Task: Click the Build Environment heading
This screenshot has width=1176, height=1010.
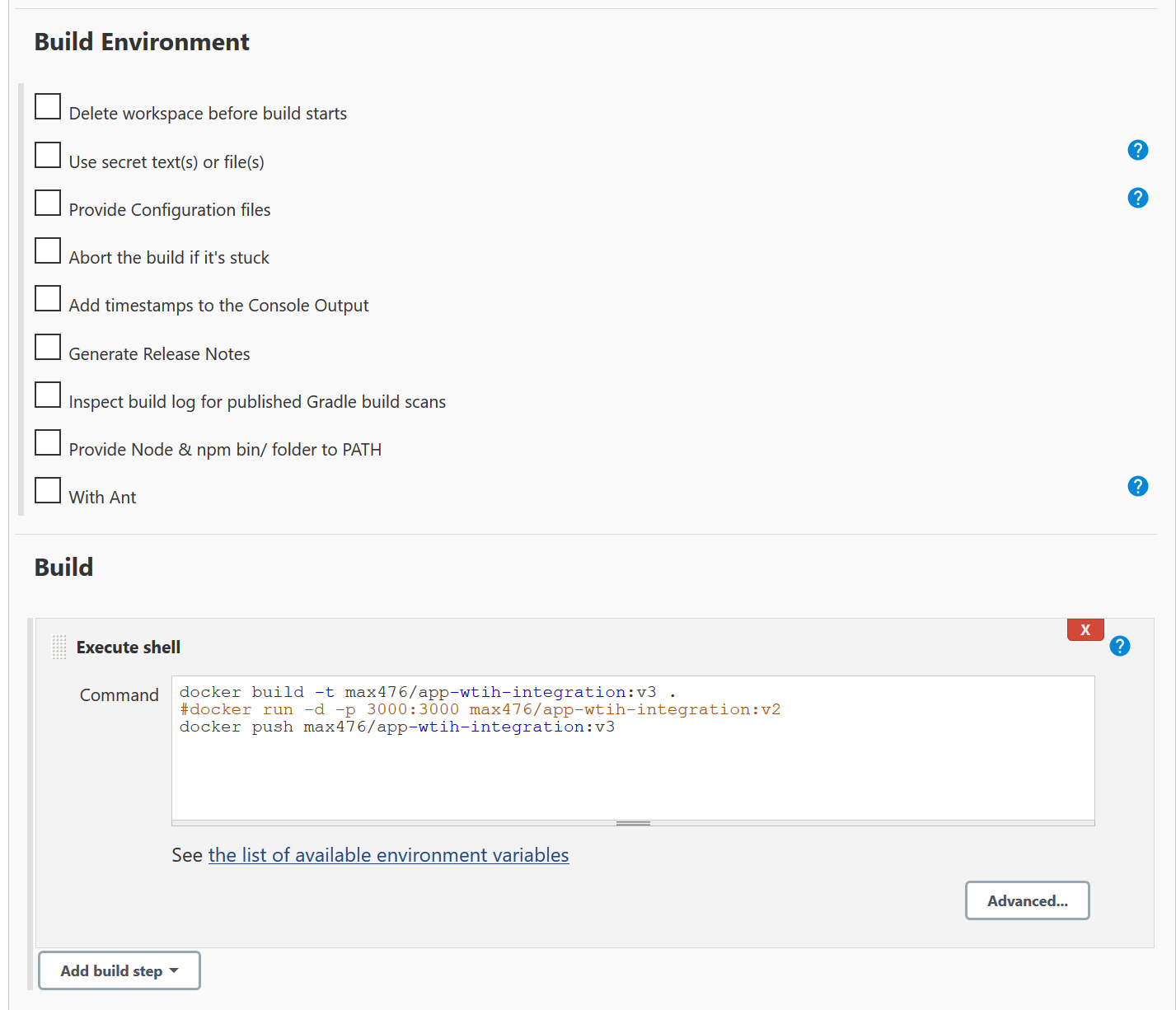Action: 142,42
